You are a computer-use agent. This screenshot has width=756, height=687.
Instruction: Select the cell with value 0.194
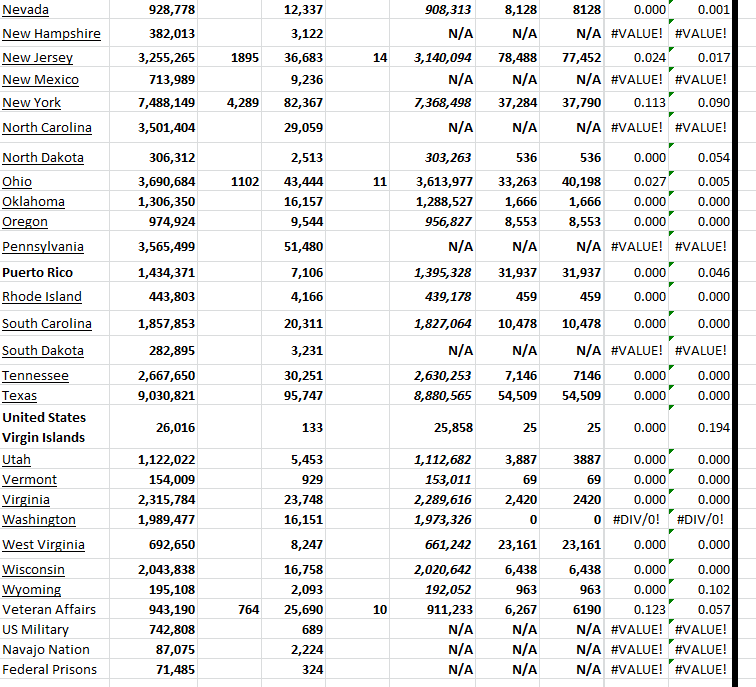pyautogui.click(x=713, y=428)
